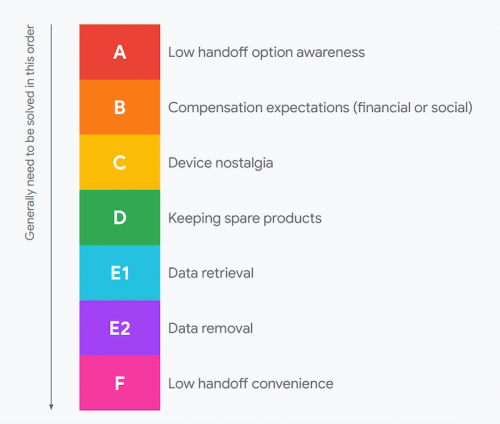
Task: Click the letter F in pink block
Action: point(120,383)
